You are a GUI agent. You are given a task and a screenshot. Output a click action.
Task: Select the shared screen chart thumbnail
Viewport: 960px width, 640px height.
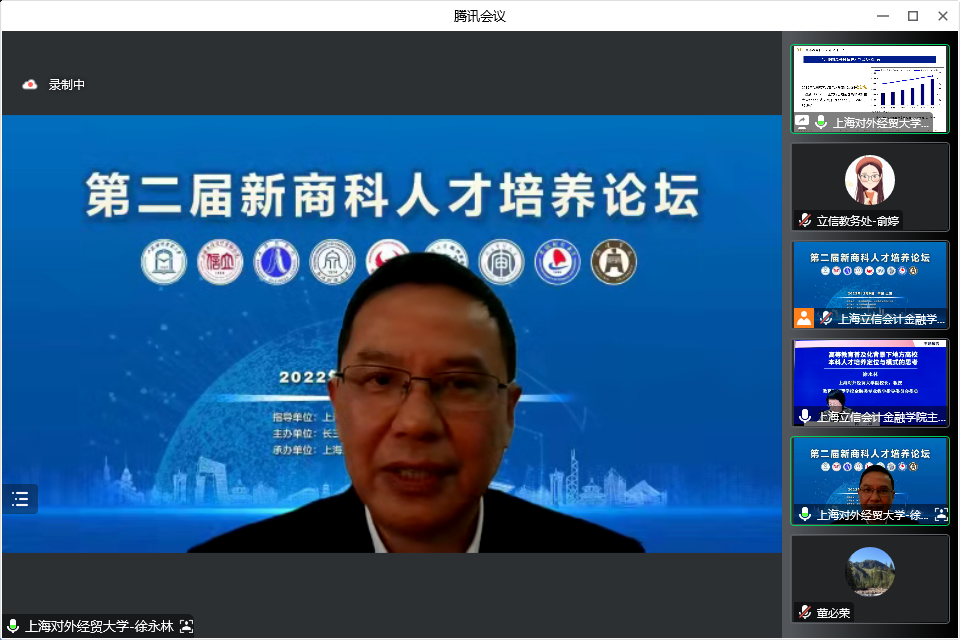pos(869,80)
